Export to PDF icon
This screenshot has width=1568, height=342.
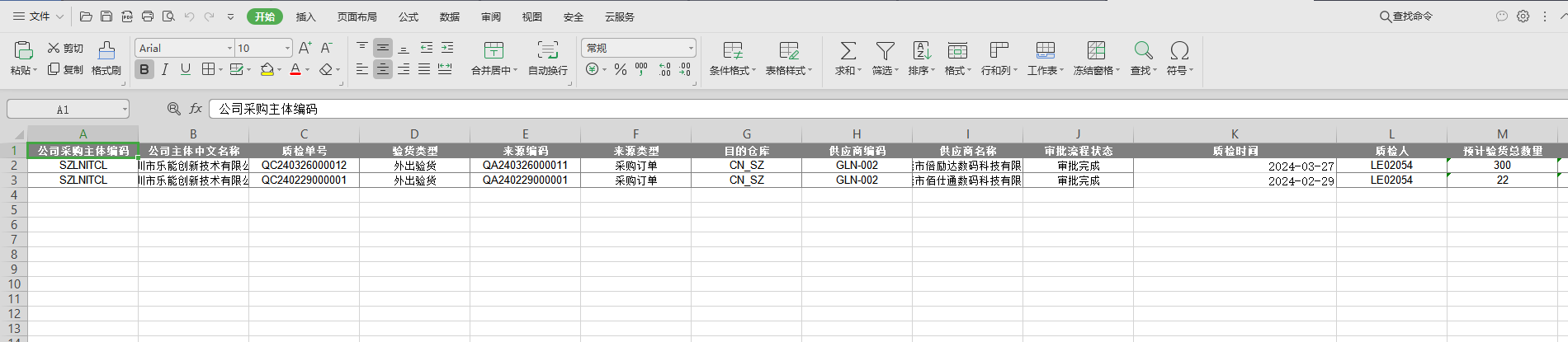pos(127,16)
